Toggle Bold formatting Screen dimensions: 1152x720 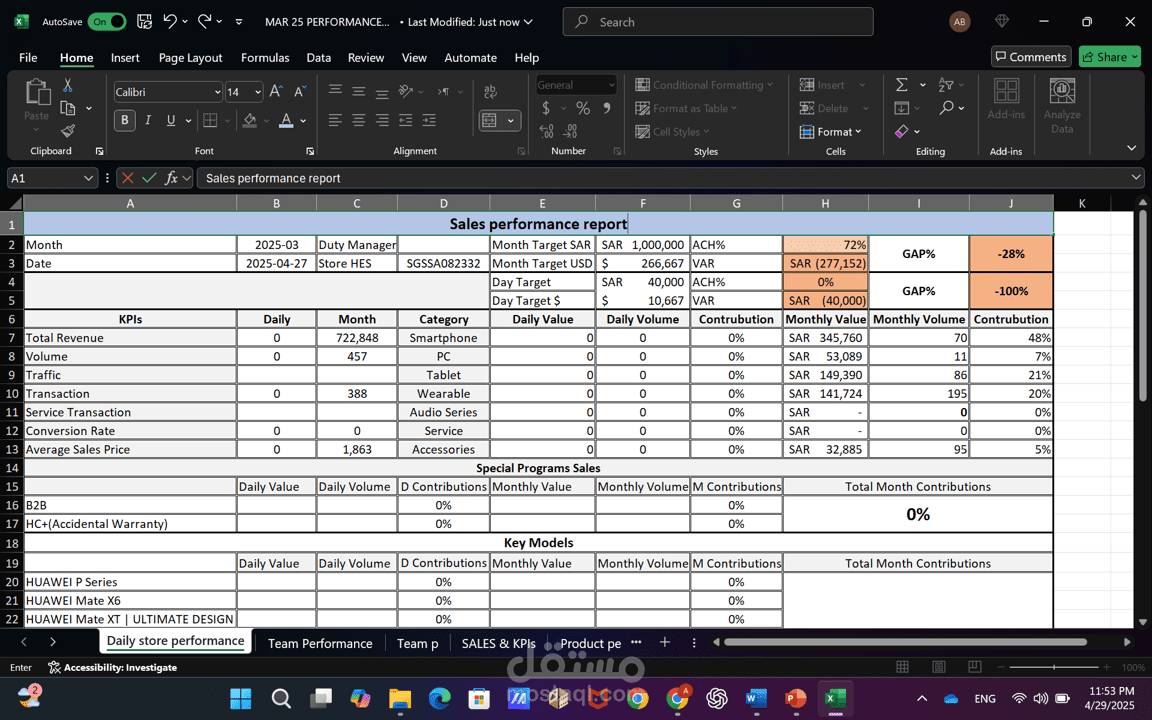(x=124, y=120)
